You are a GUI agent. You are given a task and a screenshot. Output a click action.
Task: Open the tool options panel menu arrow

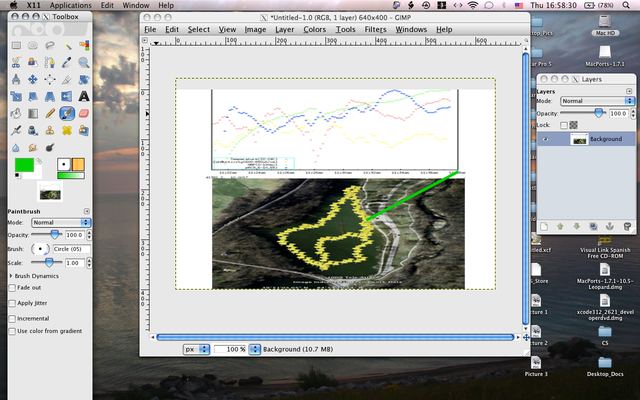click(87, 211)
